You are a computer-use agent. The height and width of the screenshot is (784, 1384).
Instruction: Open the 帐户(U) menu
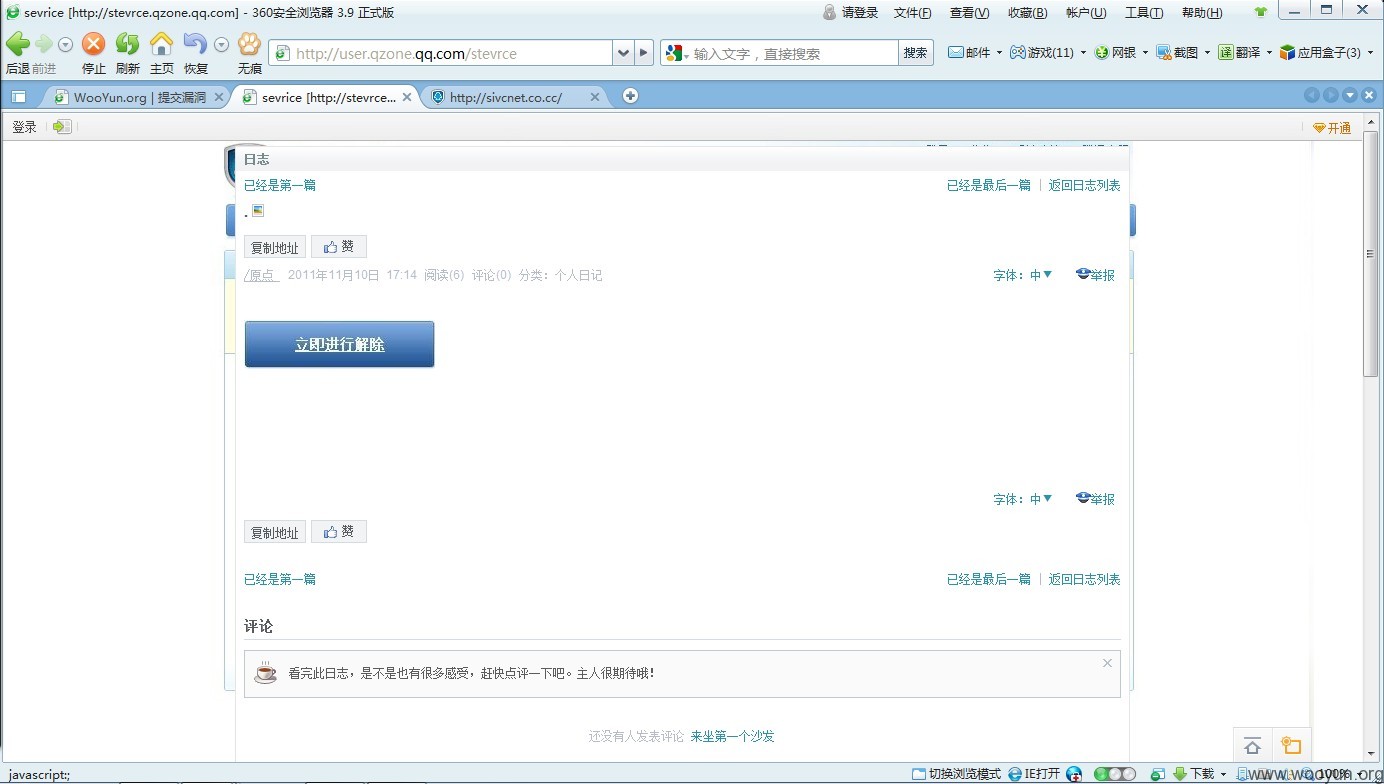1086,13
